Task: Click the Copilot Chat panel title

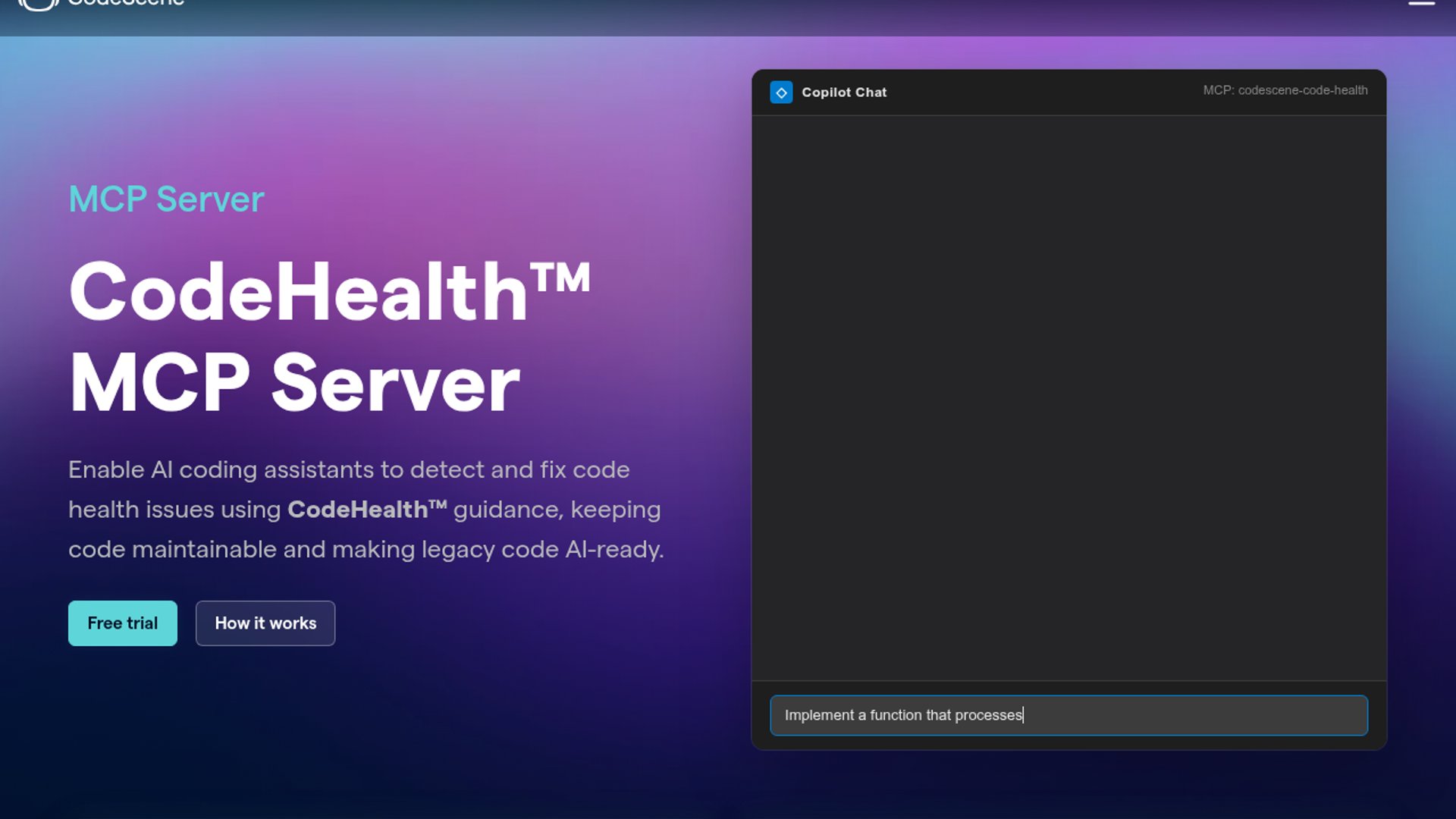Action: pyautogui.click(x=843, y=93)
